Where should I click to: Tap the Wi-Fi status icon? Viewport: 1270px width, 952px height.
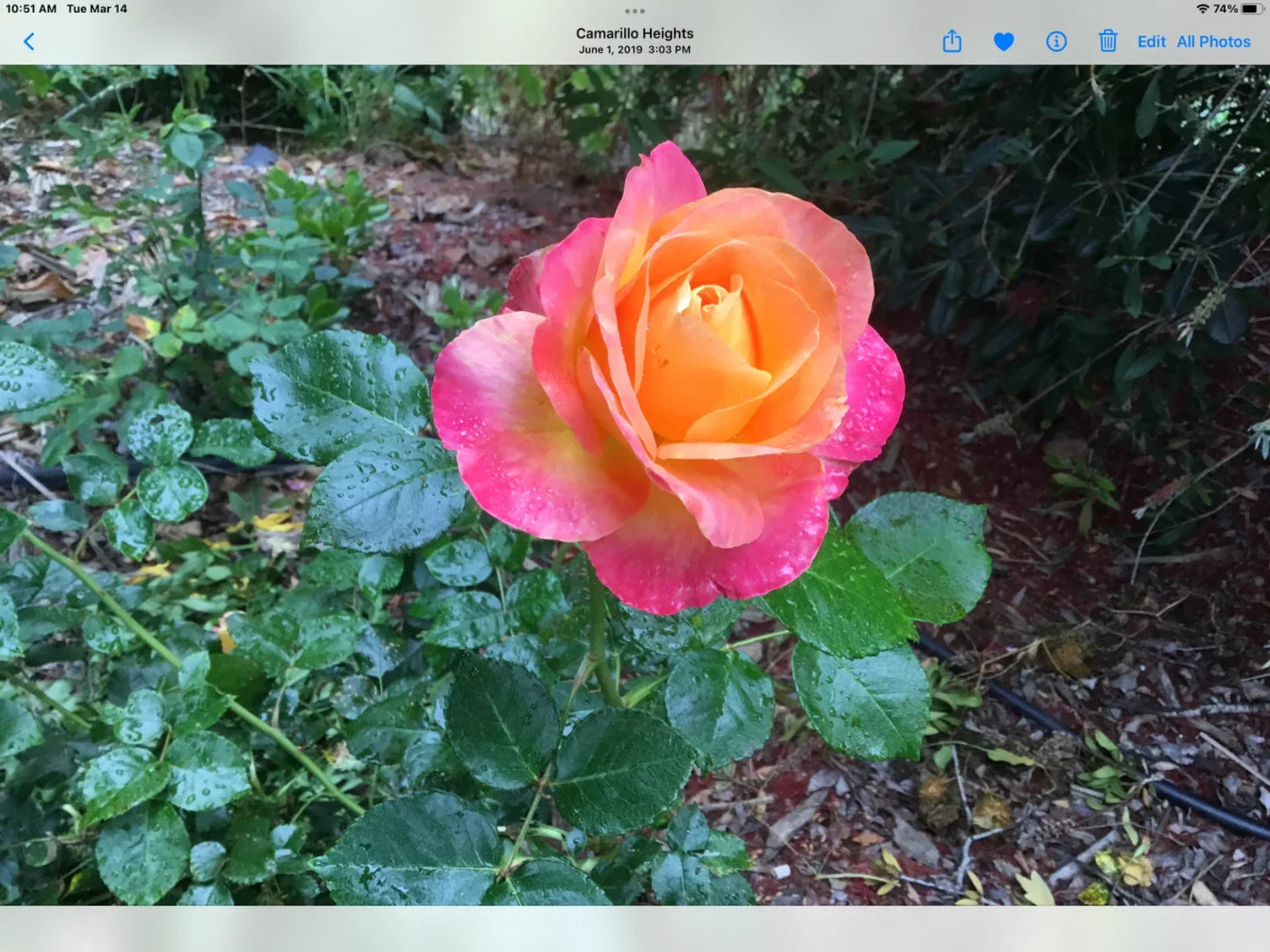coord(1202,9)
